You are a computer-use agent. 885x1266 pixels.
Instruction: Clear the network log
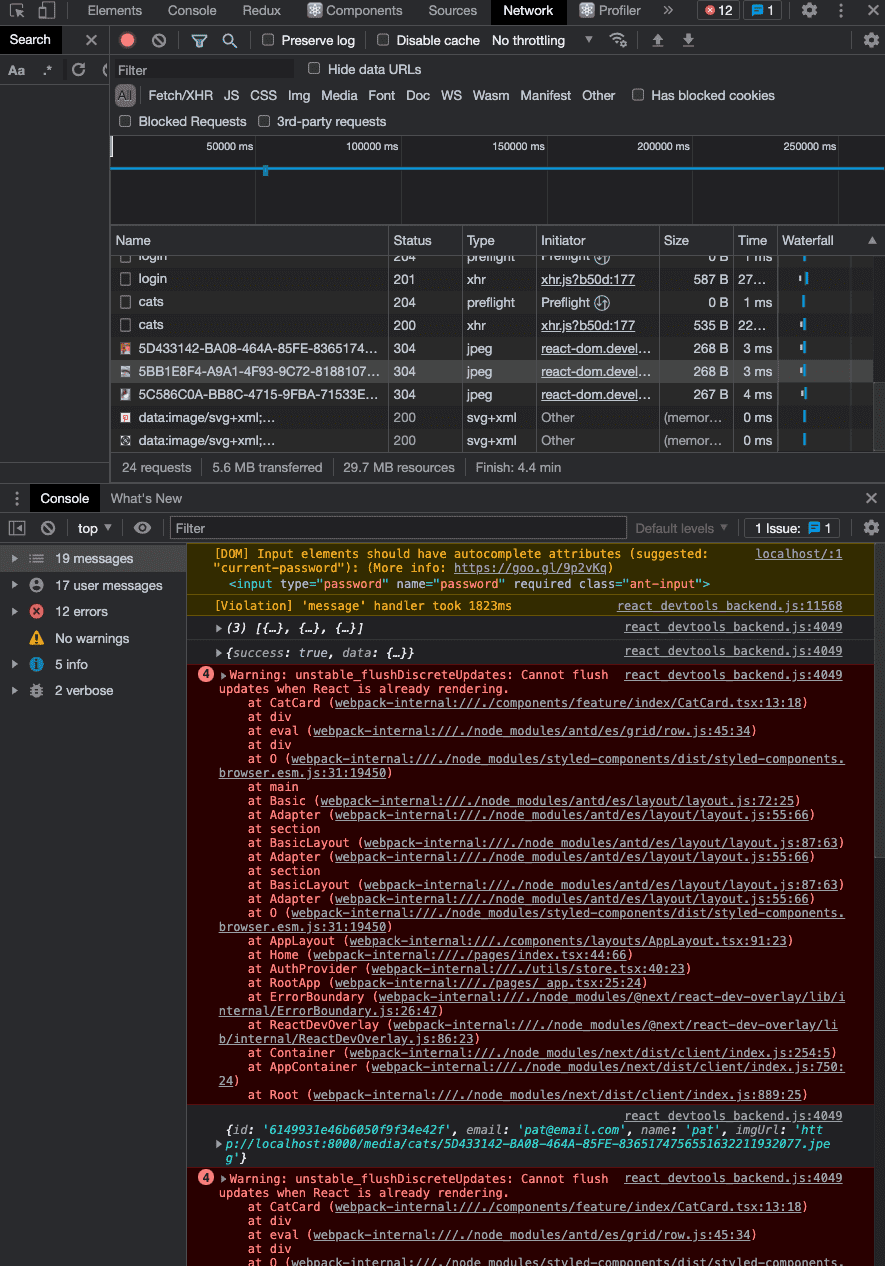pyautogui.click(x=159, y=41)
